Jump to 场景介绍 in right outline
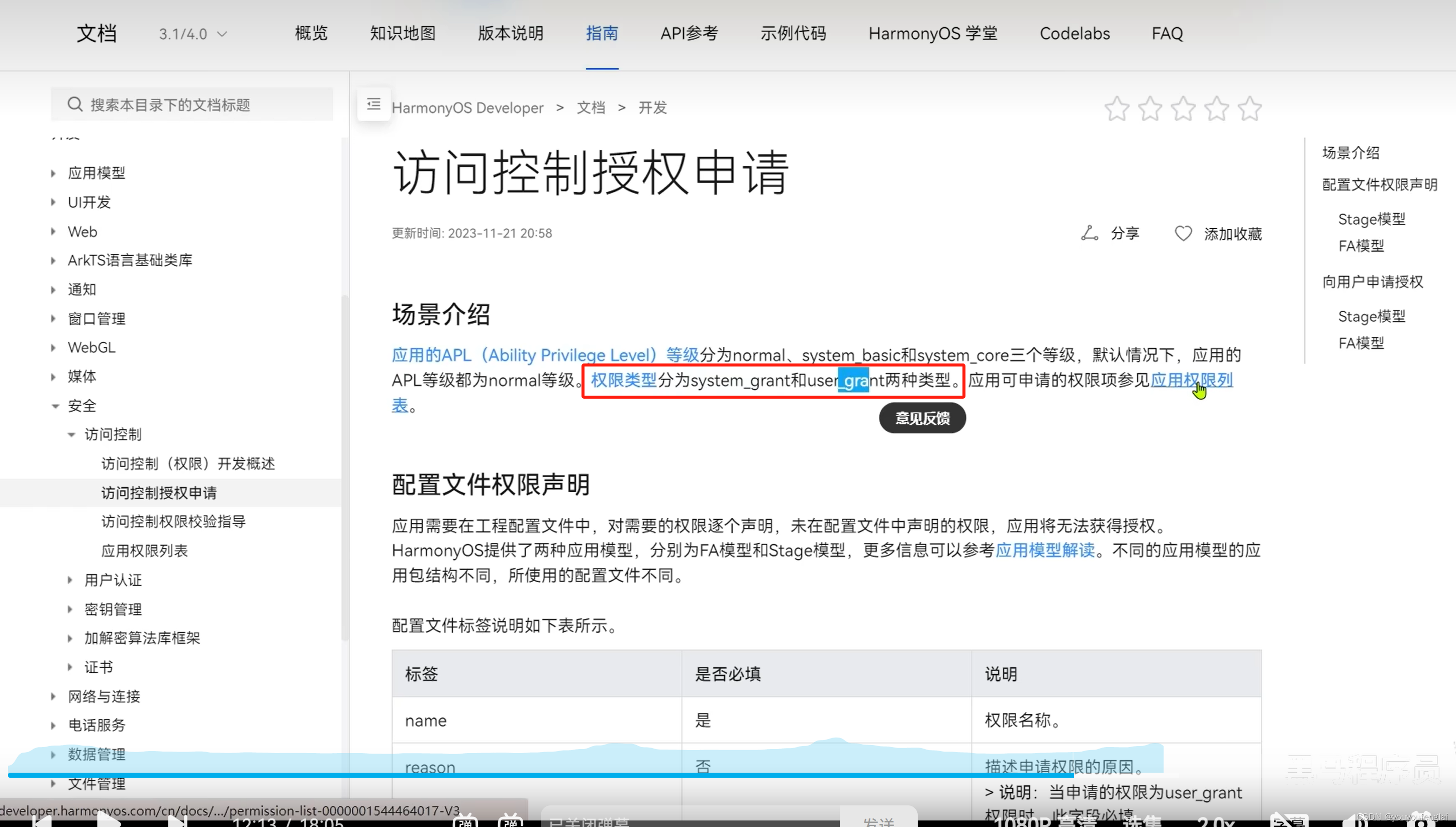Viewport: 1456px width, 827px height. tap(1350, 152)
